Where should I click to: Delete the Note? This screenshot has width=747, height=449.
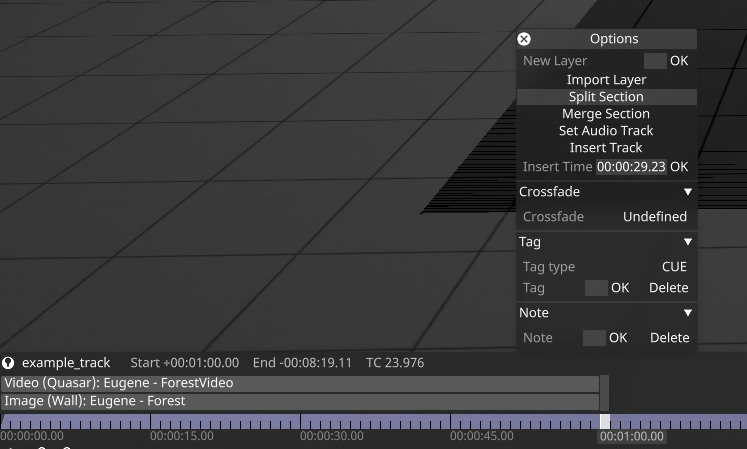point(670,338)
